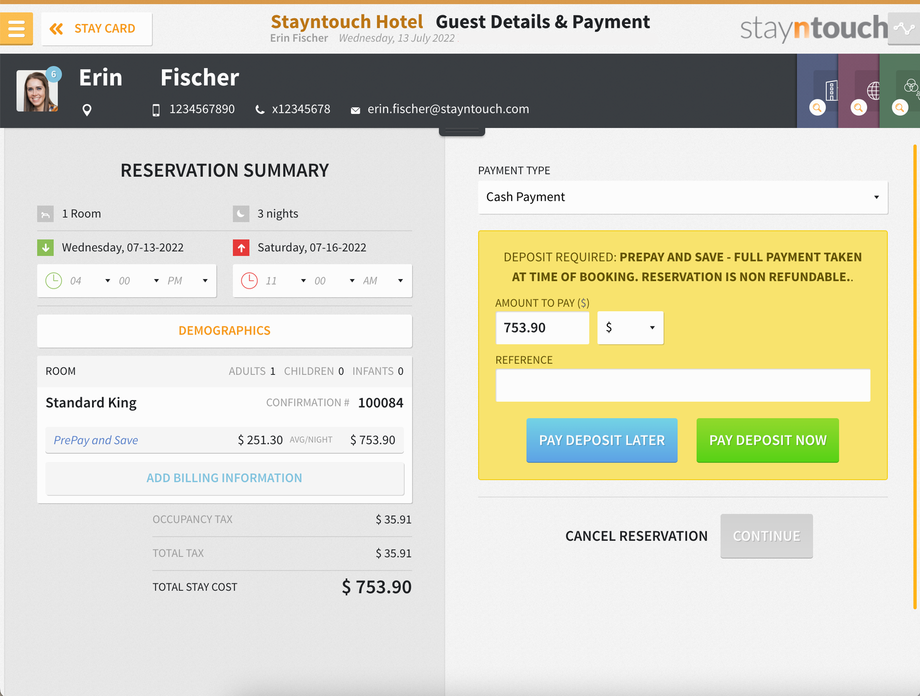Click the Standard King room name
The height and width of the screenshot is (696, 920).
[x=91, y=403]
